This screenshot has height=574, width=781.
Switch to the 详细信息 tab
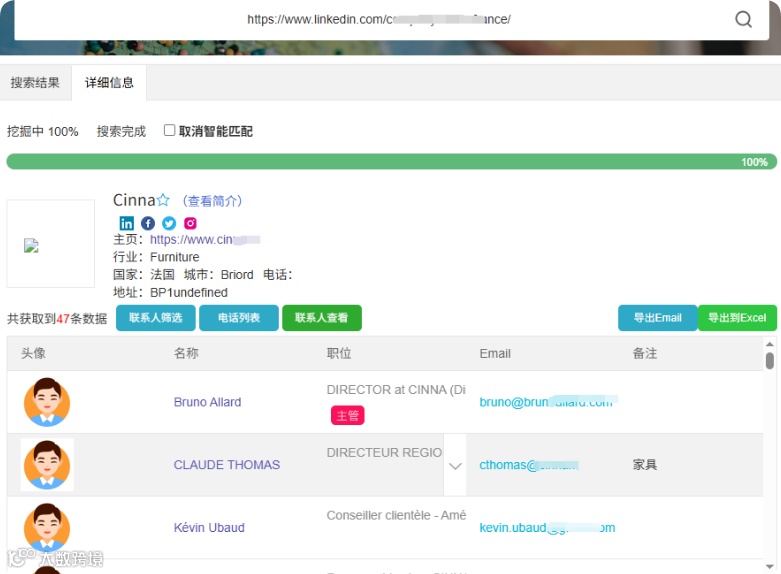pyautogui.click(x=109, y=83)
